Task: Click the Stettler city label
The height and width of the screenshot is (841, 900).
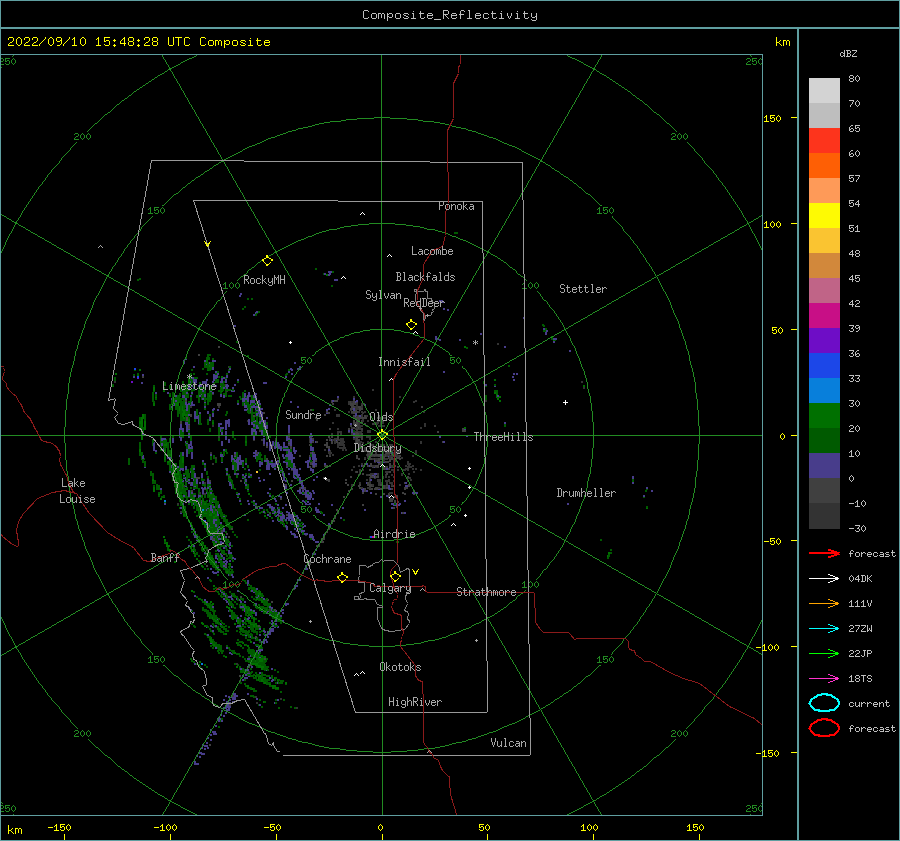Action: [583, 289]
